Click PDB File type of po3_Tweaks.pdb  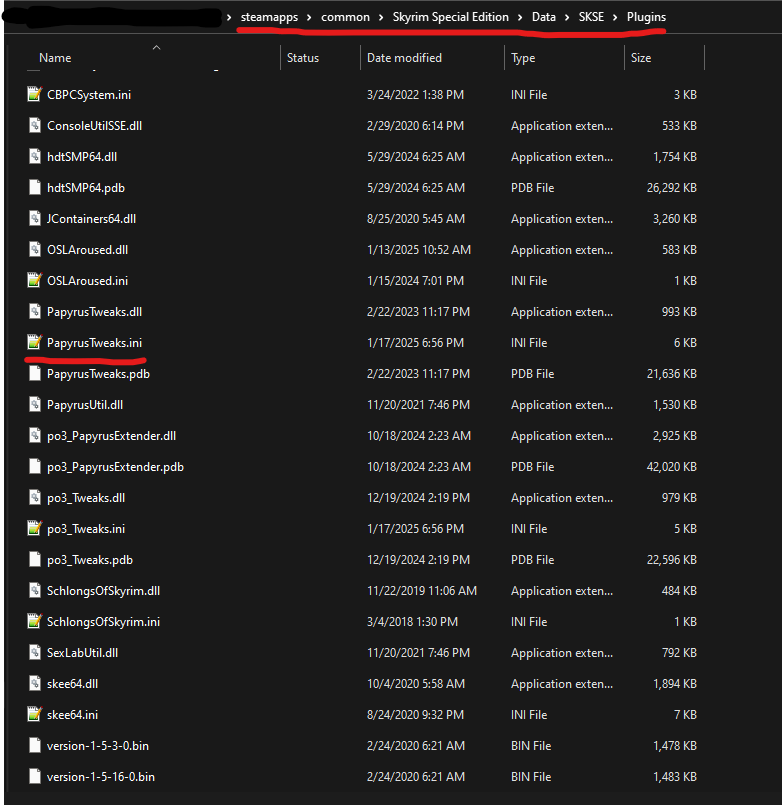pos(532,560)
